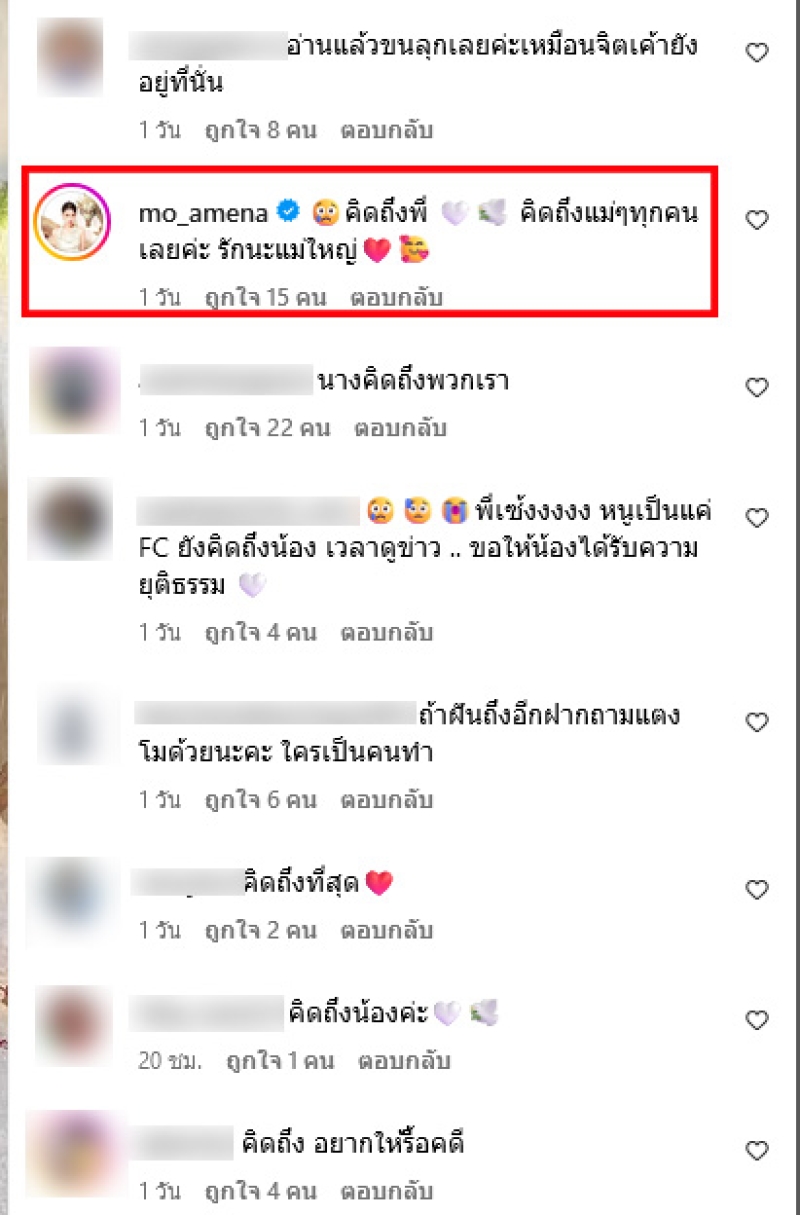Viewport: 800px width, 1215px height.
Task: Like the 'พี่เซ้งงงงง' comment
Action: pos(758,517)
